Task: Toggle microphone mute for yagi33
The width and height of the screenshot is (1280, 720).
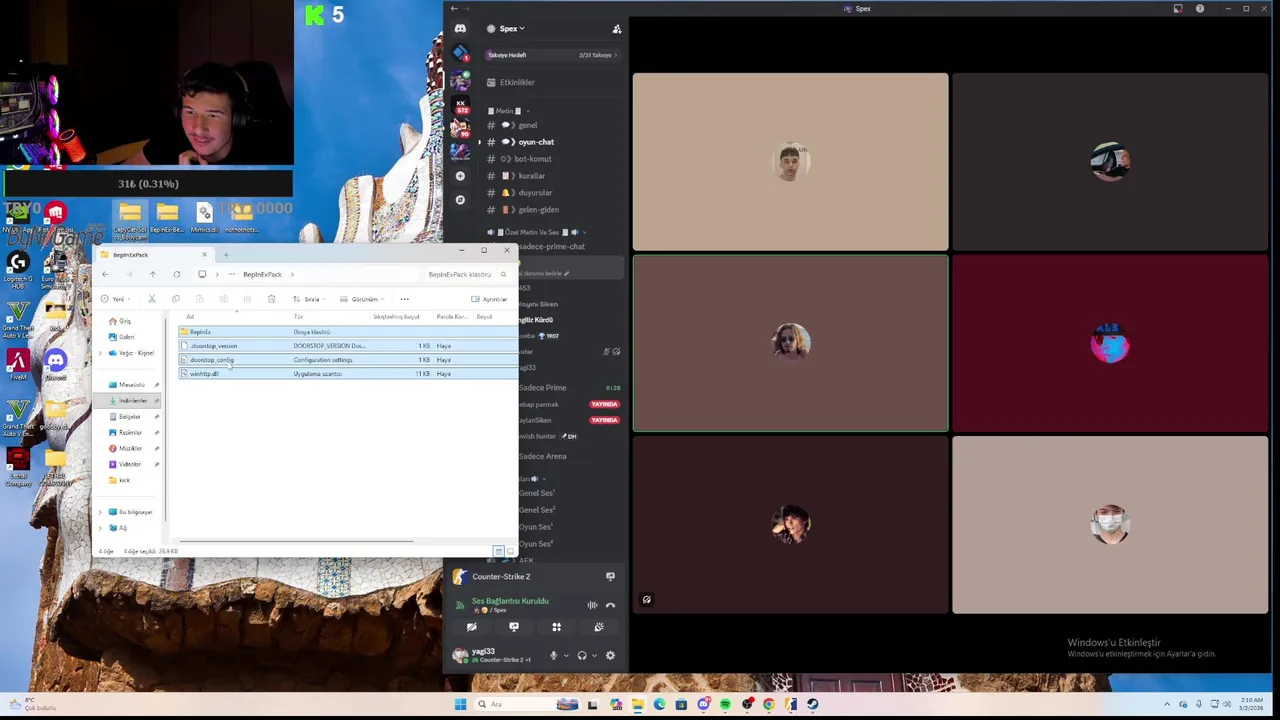Action: coord(553,656)
